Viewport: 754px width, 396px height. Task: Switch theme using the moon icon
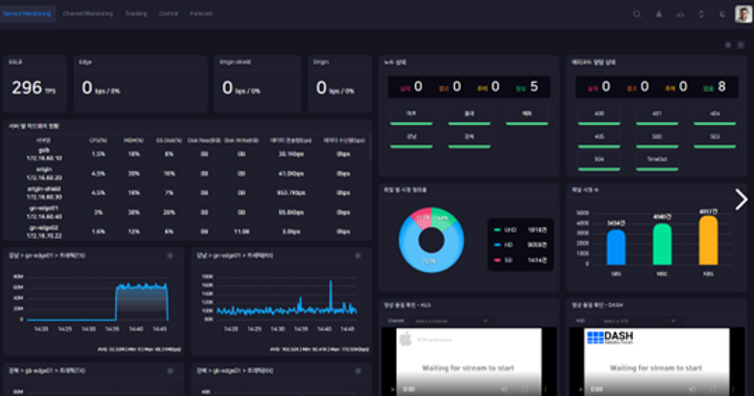(x=722, y=14)
